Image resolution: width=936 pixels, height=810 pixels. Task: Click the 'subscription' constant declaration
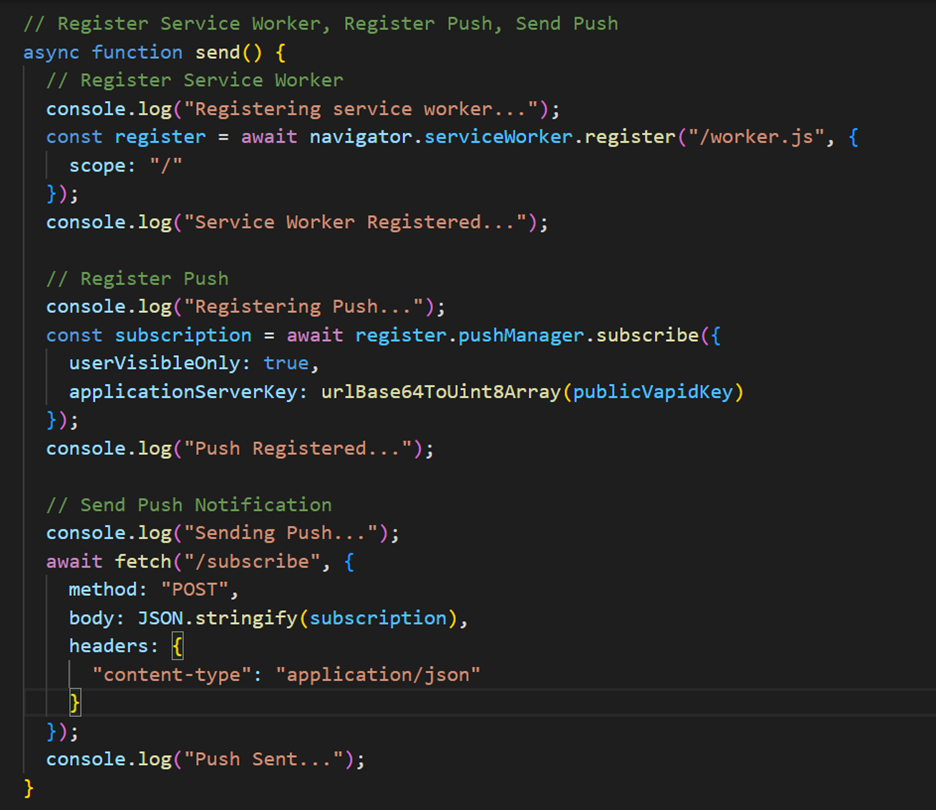pos(183,335)
